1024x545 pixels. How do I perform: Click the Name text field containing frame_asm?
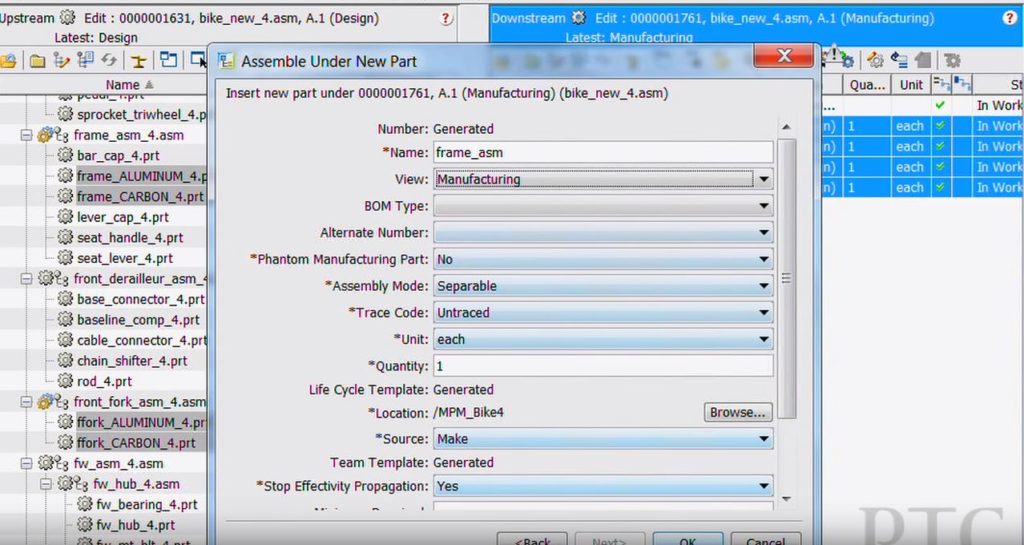pyautogui.click(x=603, y=153)
